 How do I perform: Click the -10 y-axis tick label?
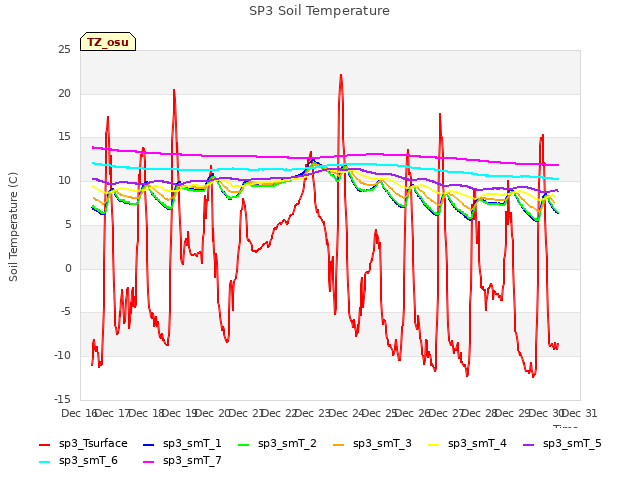point(62,356)
